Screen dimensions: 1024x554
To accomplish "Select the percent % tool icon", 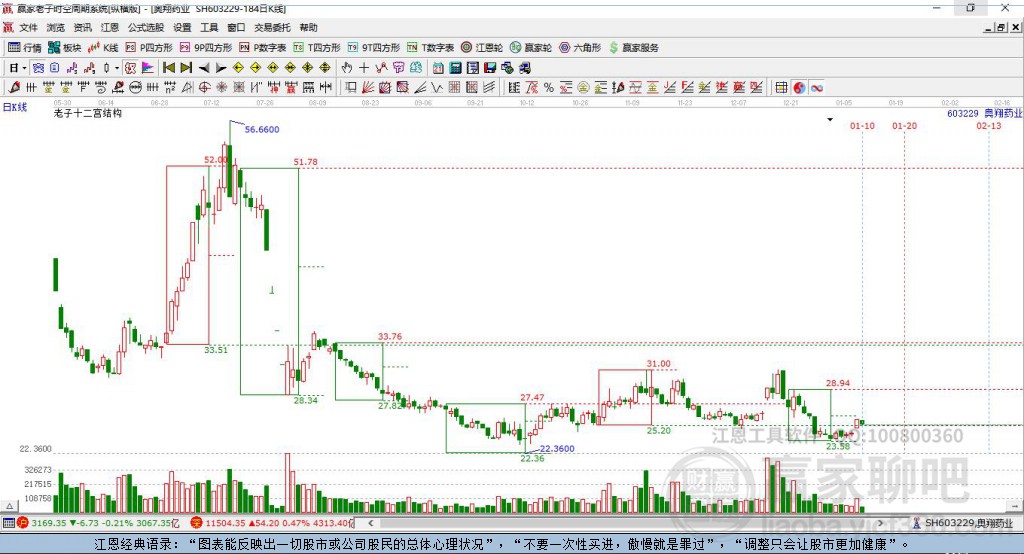I will [x=549, y=88].
